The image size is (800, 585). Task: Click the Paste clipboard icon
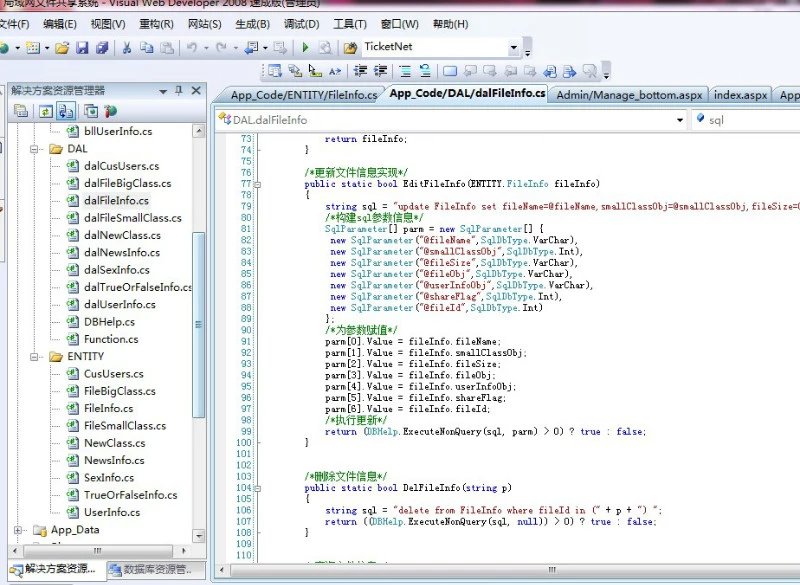coord(167,48)
